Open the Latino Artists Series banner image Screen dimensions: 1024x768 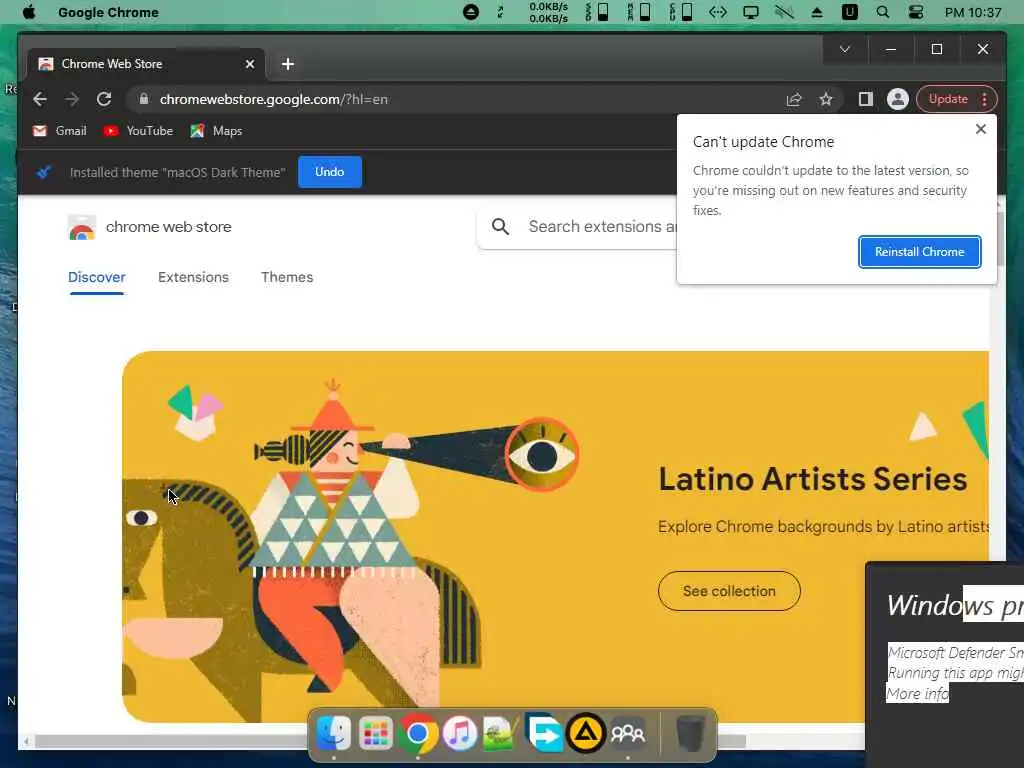pos(555,536)
